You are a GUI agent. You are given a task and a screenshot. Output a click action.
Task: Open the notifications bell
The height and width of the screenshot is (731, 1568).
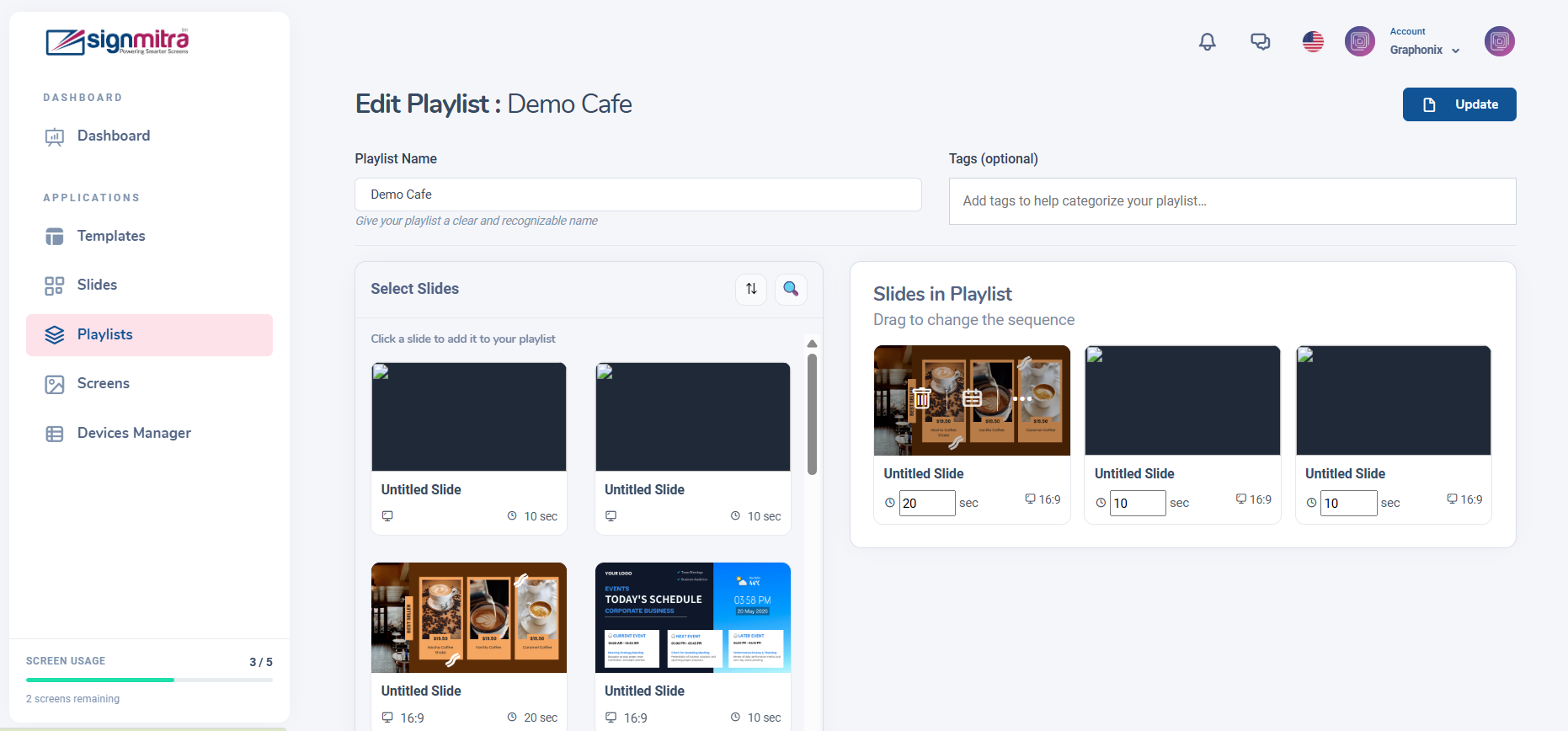point(1207,41)
